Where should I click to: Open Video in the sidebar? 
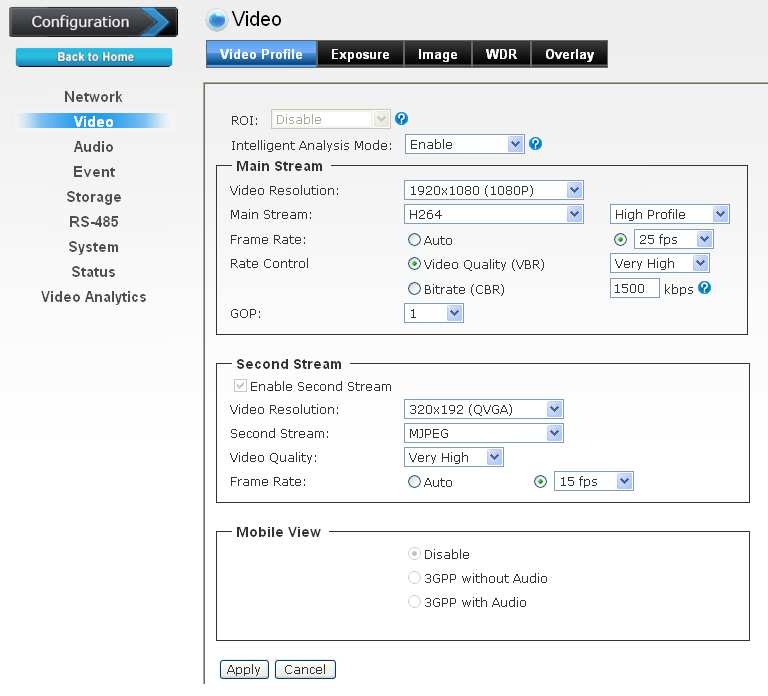94,121
